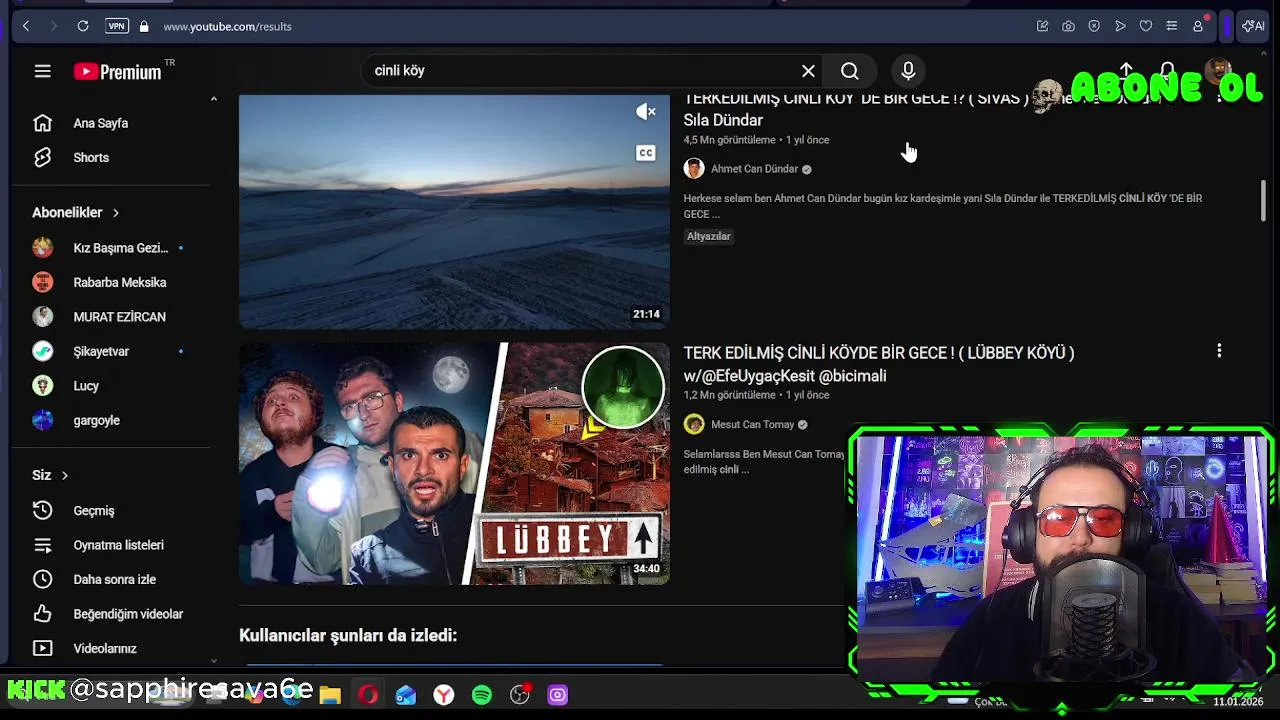Reload the page with the refresh icon
This screenshot has height=720, width=1280.
click(83, 26)
